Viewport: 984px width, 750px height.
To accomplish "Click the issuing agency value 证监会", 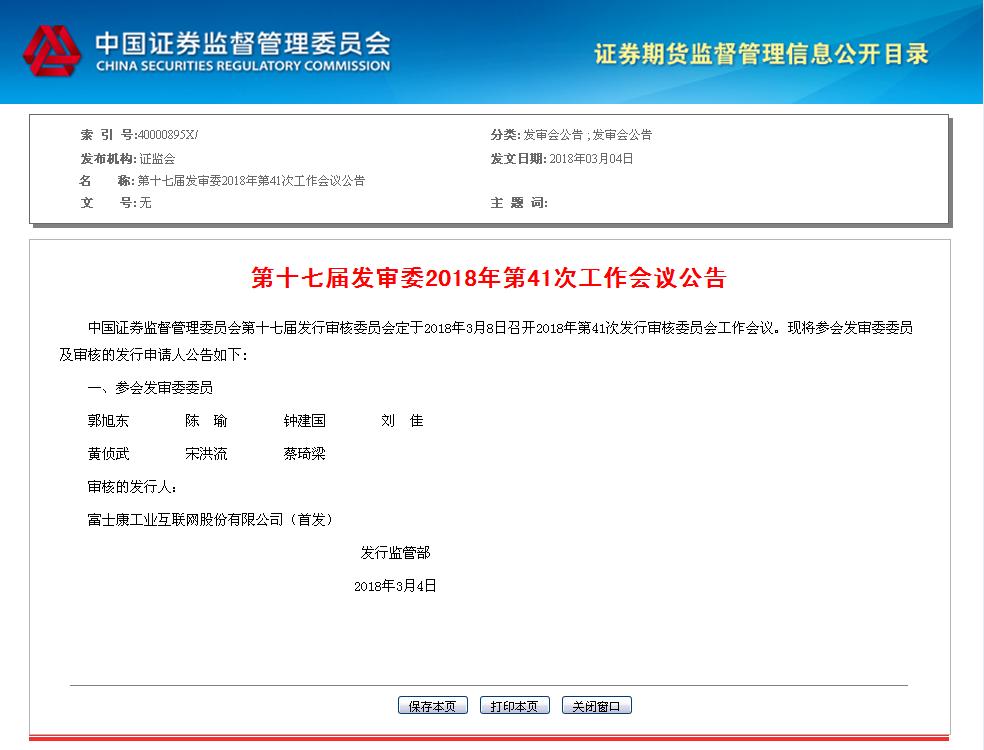I will [x=157, y=158].
